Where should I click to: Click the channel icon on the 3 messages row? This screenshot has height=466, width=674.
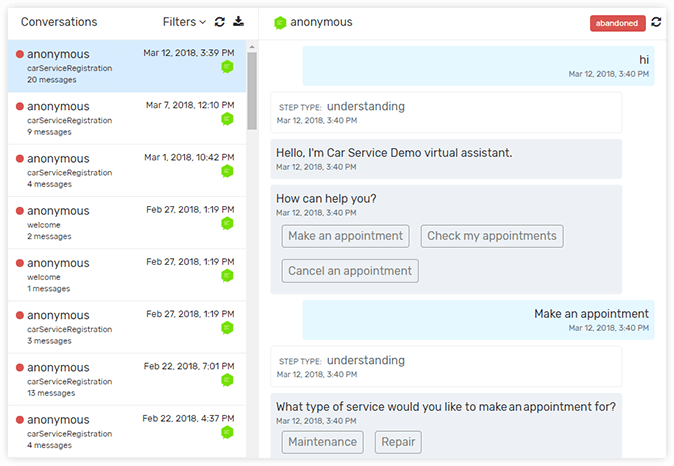tap(227, 328)
